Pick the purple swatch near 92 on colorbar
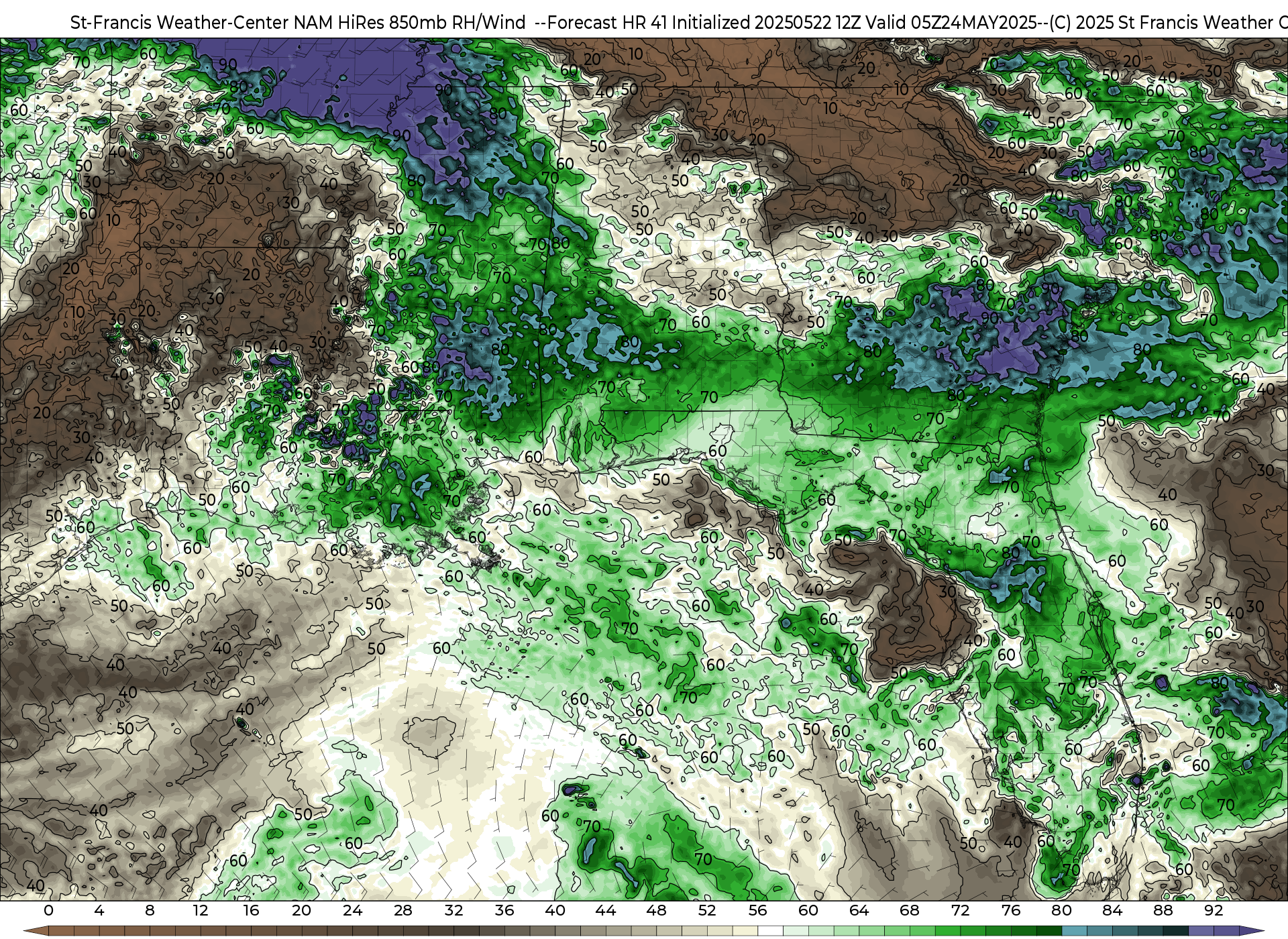 1201,931
